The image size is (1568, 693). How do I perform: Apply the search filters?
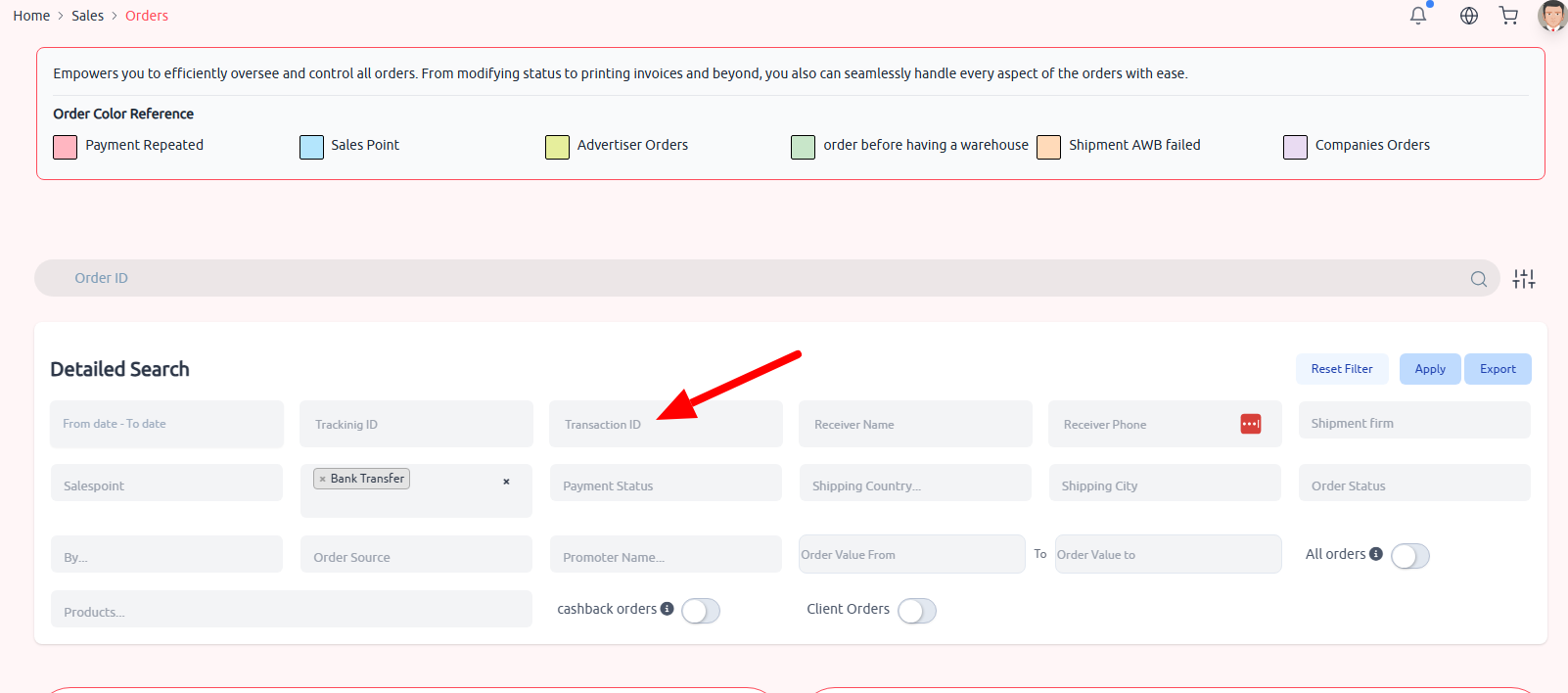click(1430, 369)
